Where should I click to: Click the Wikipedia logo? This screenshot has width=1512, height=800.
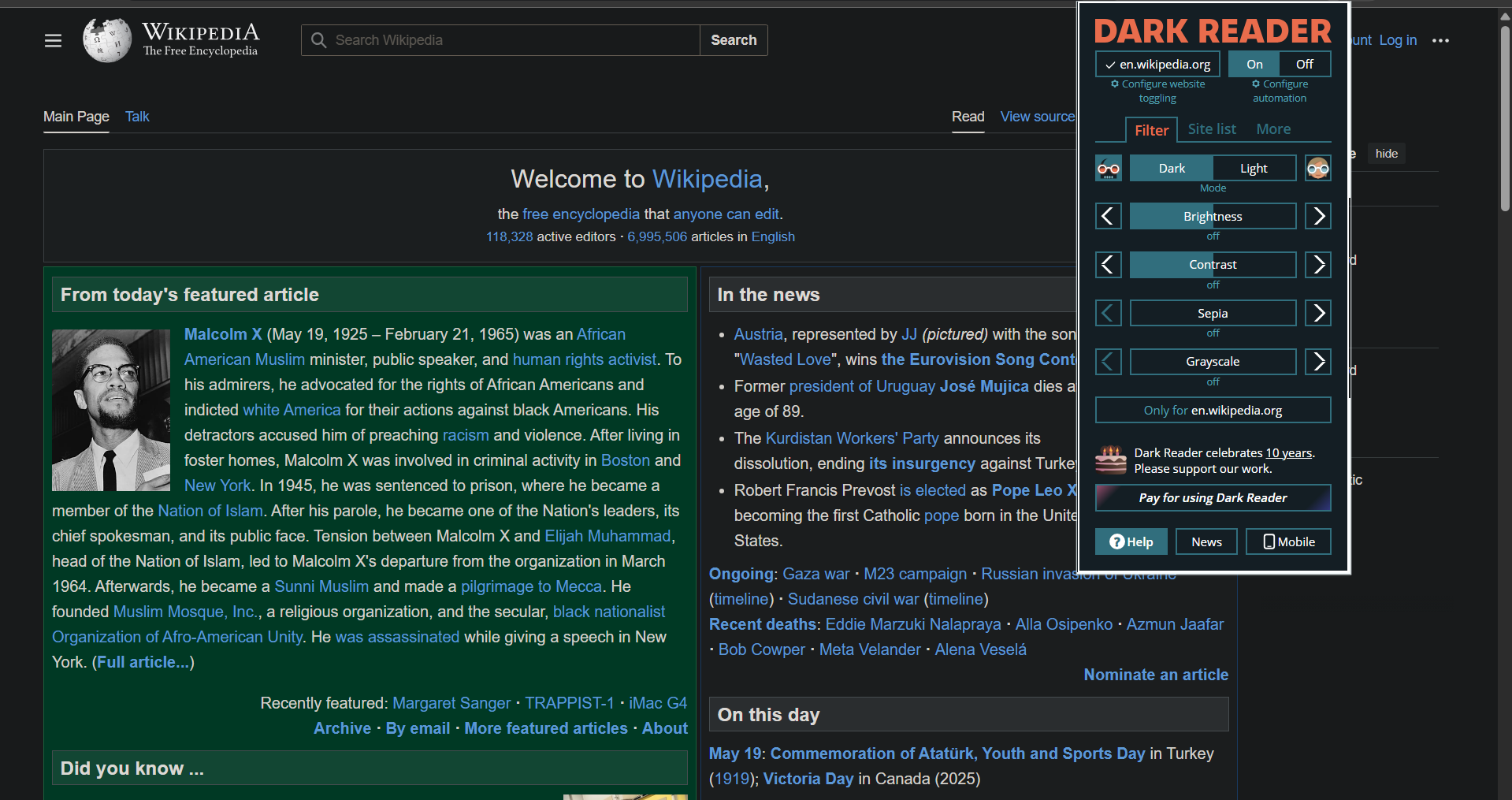pyautogui.click(x=106, y=39)
